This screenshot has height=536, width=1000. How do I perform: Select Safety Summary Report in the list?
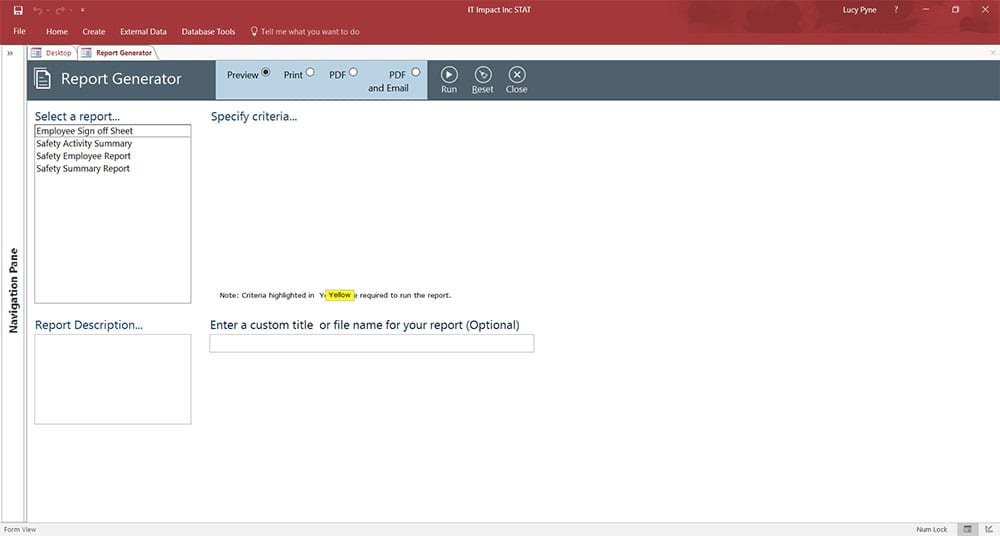pos(113,168)
